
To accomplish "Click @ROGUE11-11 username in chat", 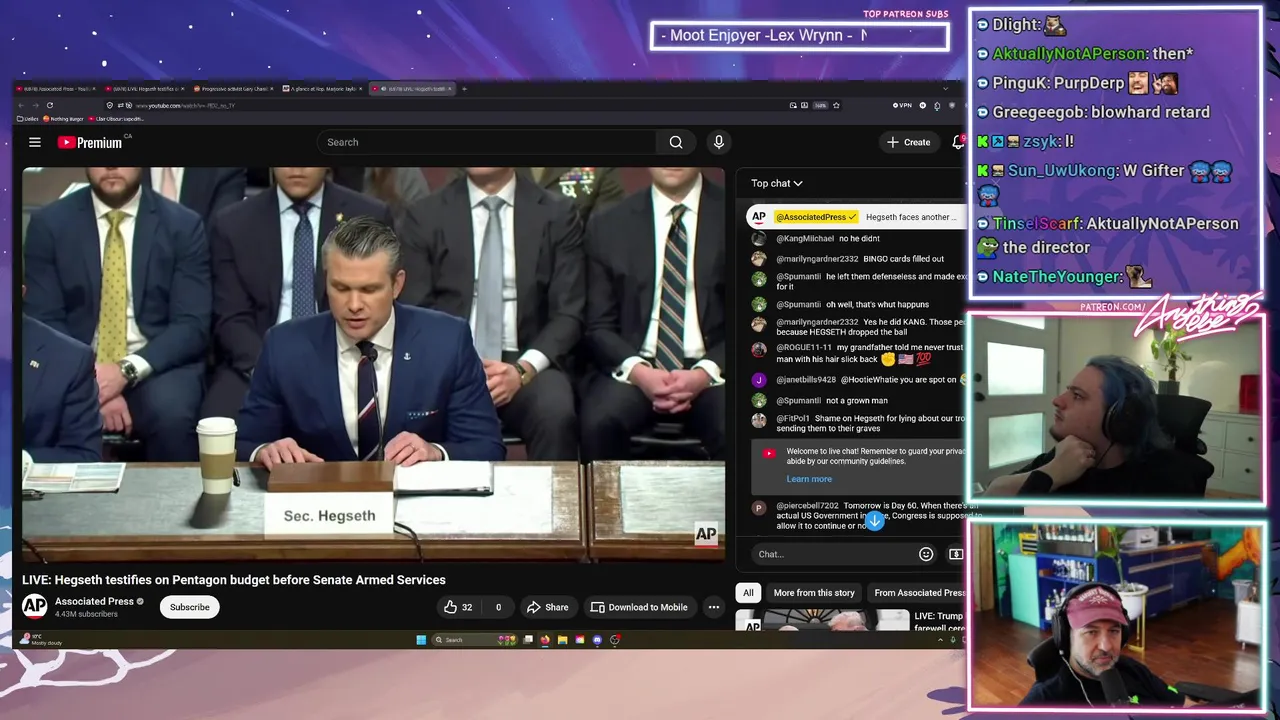I will coord(804,348).
